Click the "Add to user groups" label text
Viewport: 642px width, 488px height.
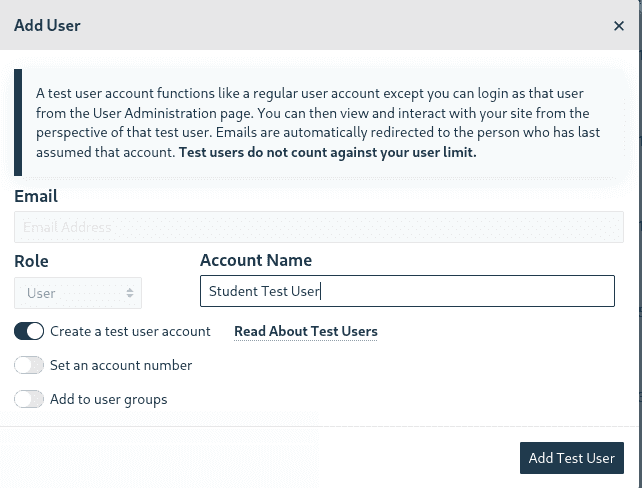coord(109,399)
